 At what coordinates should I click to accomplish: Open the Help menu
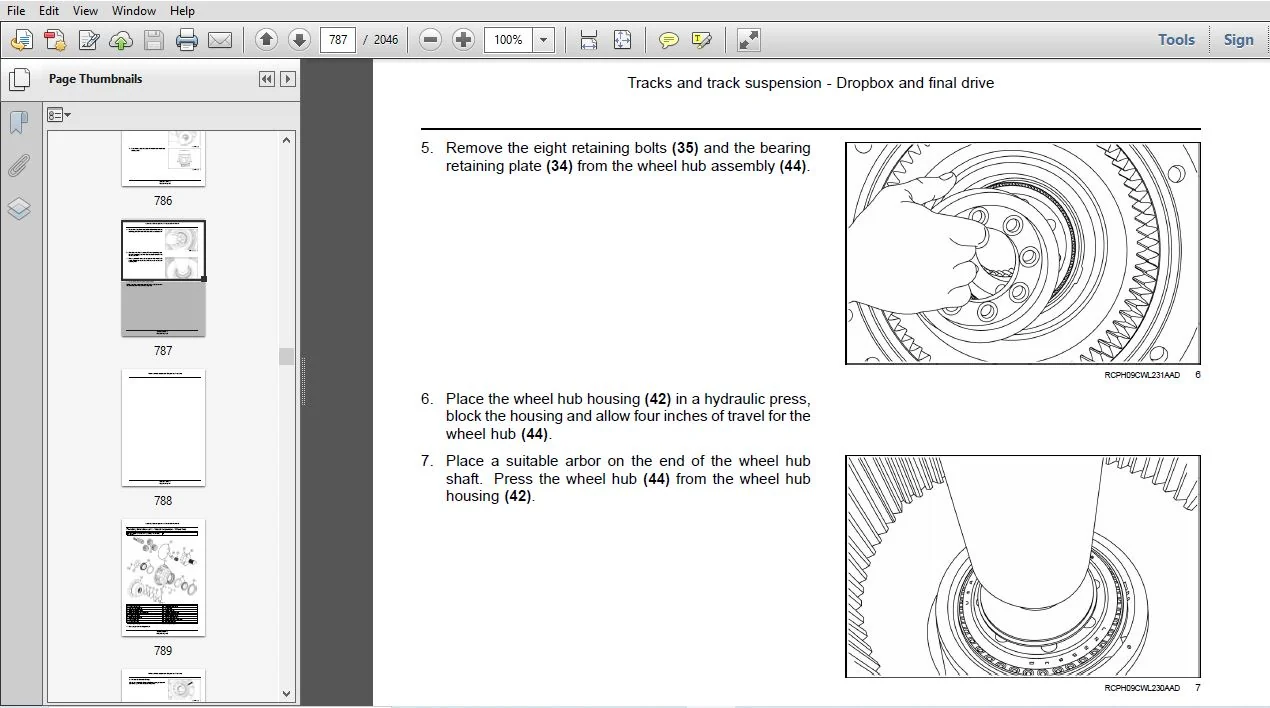(x=182, y=10)
